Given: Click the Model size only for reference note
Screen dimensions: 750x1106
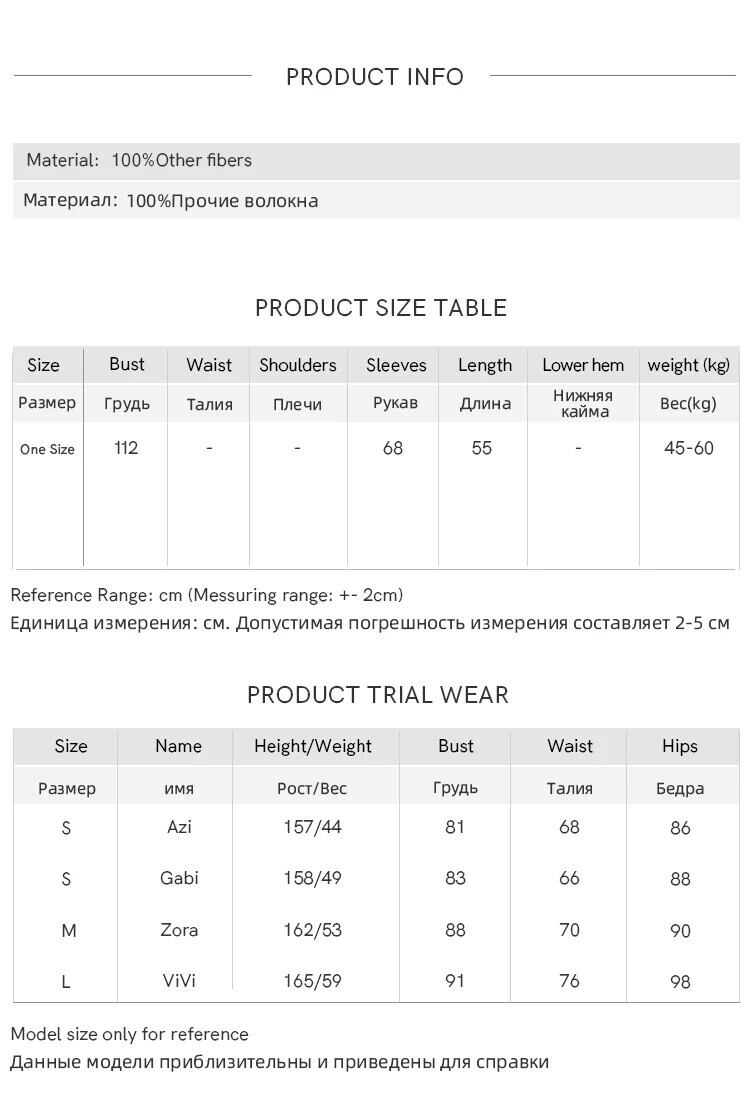Looking at the screenshot, I should pyautogui.click(x=129, y=1034).
